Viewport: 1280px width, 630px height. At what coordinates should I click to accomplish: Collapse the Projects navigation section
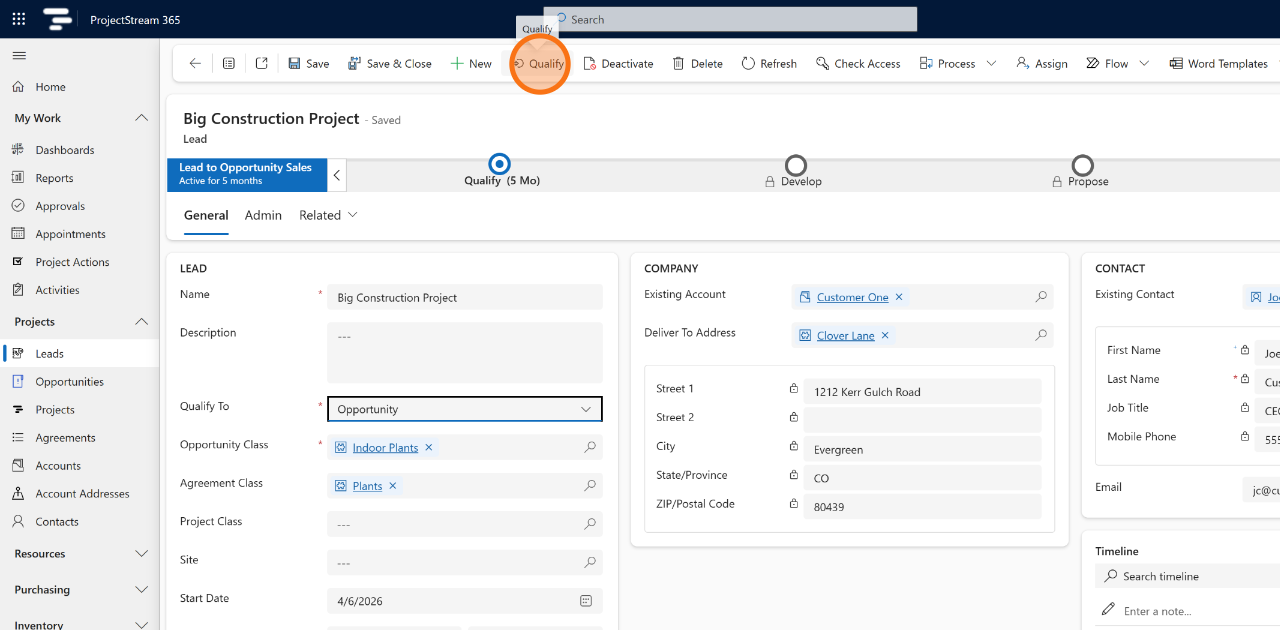click(x=141, y=322)
